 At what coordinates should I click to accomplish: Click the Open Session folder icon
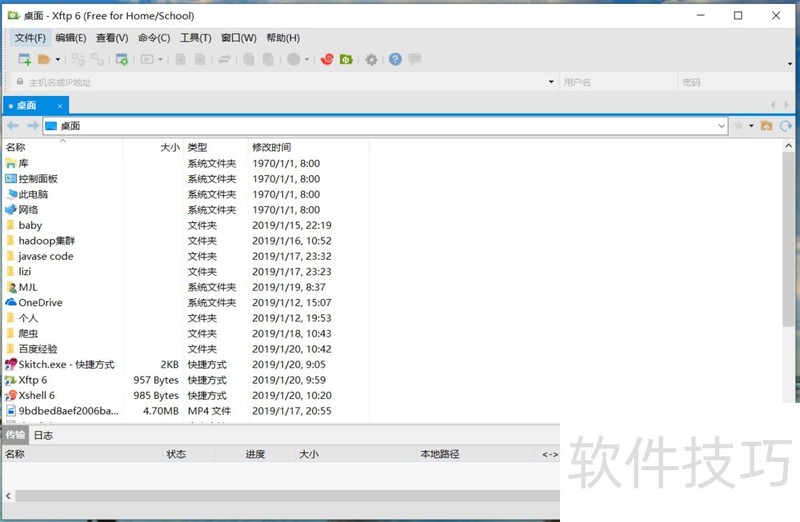click(x=44, y=59)
